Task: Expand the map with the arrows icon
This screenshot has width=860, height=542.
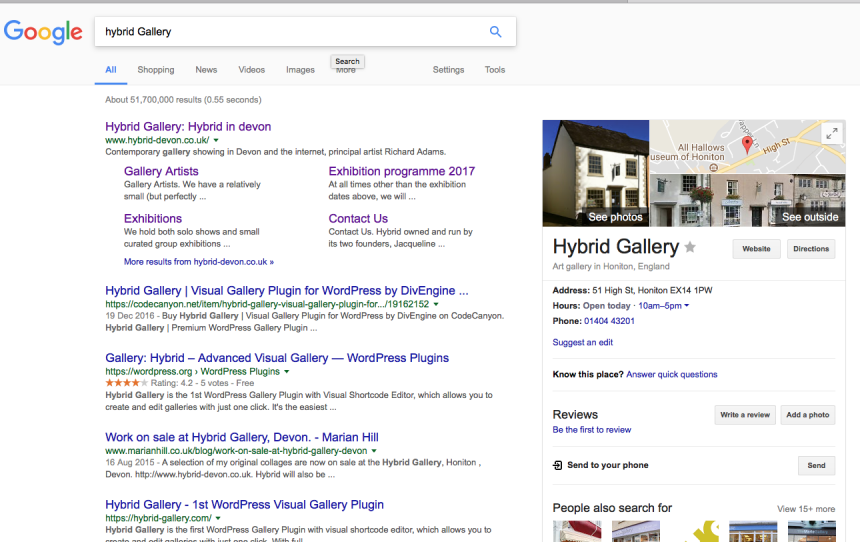Action: pyautogui.click(x=832, y=133)
